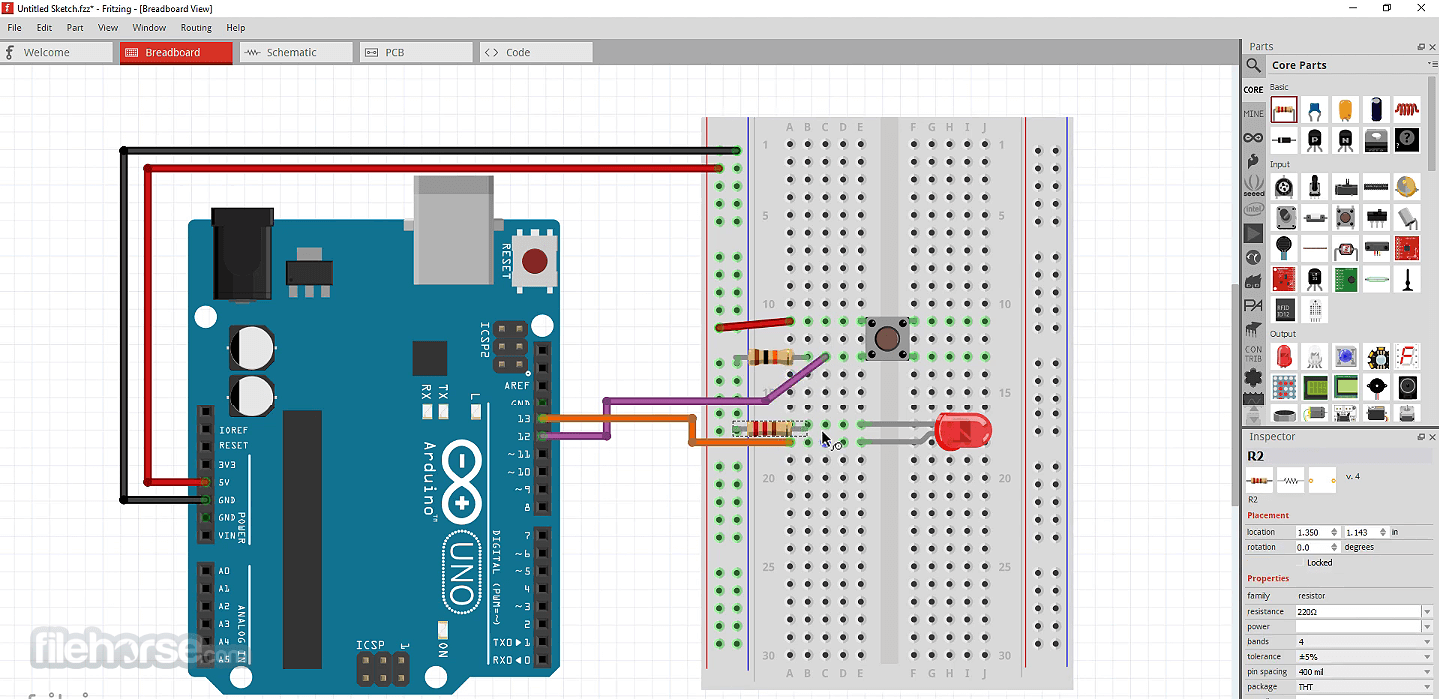1439x699 pixels.
Task: Click the Arduino RESET button
Action: click(535, 262)
